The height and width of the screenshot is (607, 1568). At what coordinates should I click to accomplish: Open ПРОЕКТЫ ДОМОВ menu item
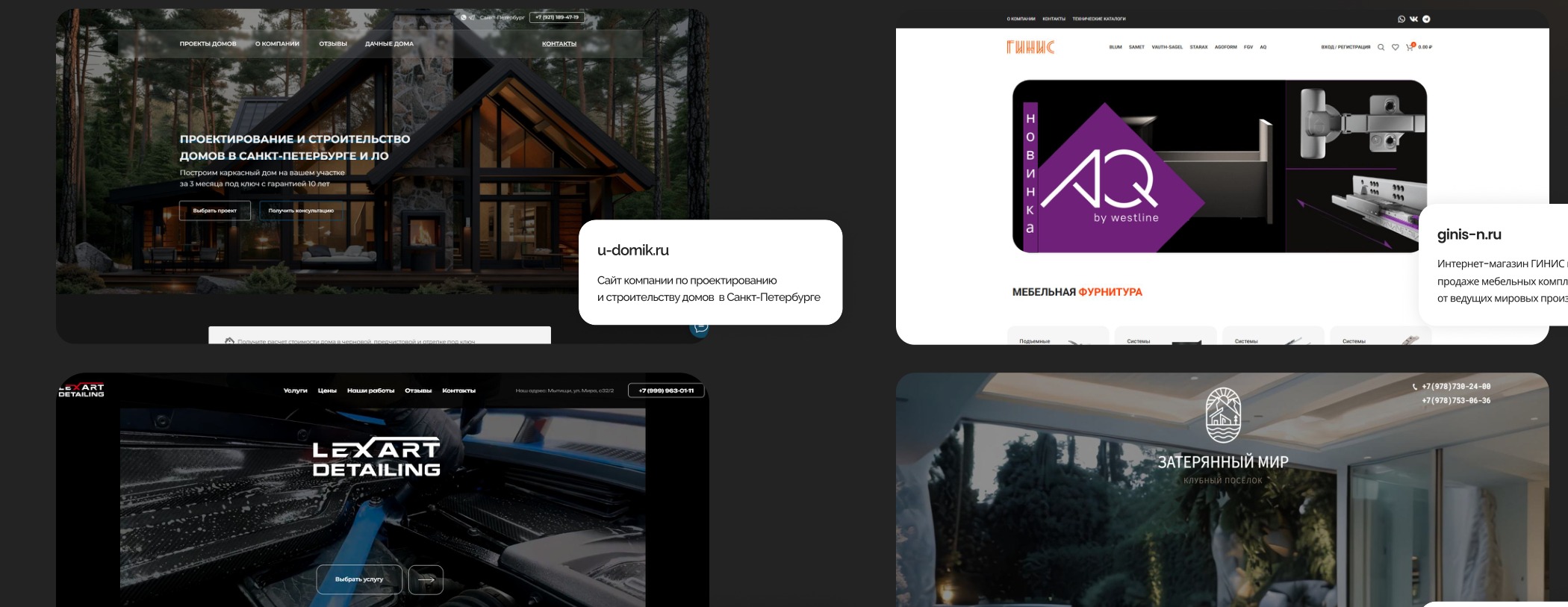208,44
